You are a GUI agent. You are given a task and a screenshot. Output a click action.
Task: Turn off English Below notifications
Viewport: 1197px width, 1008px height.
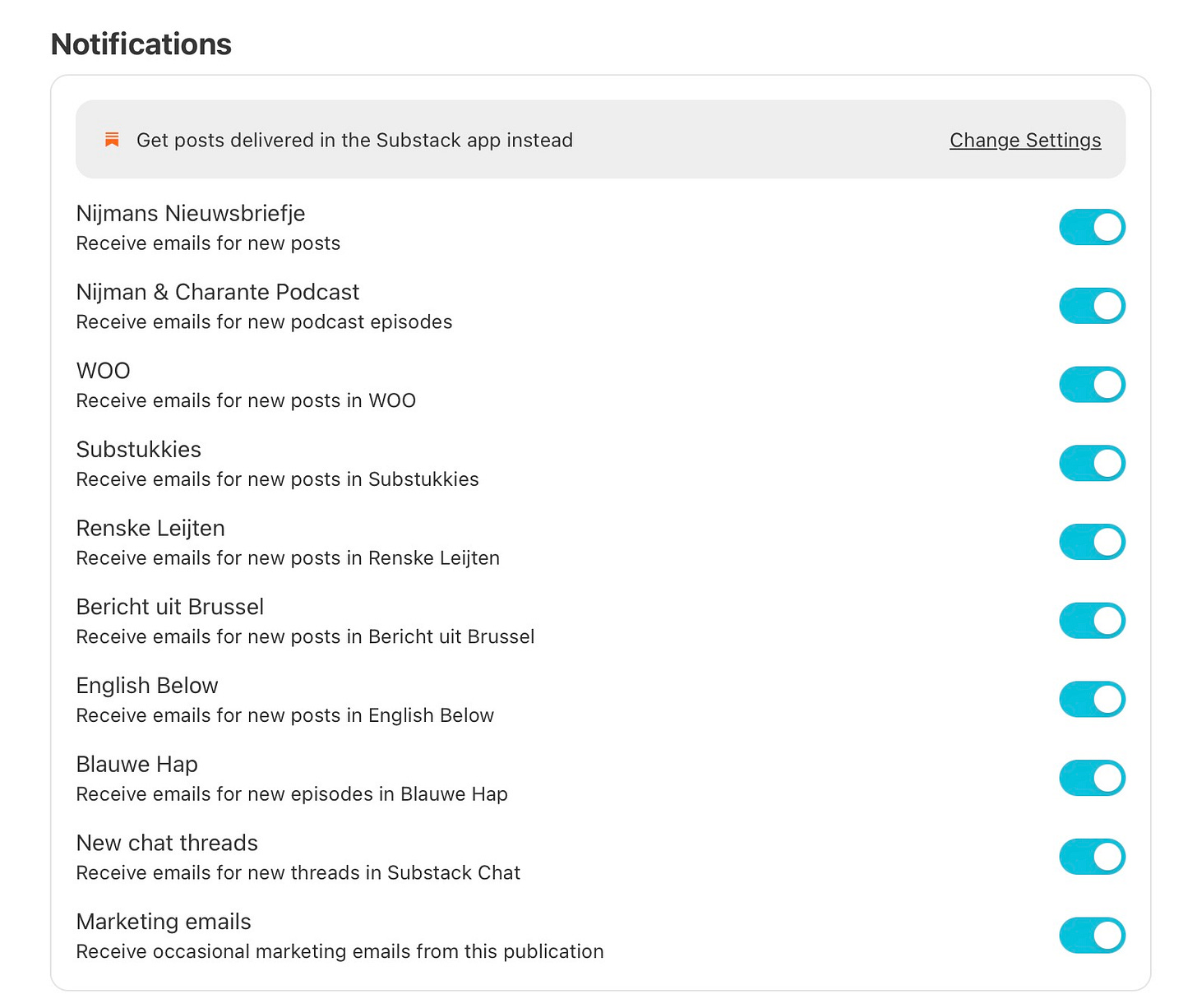point(1092,700)
